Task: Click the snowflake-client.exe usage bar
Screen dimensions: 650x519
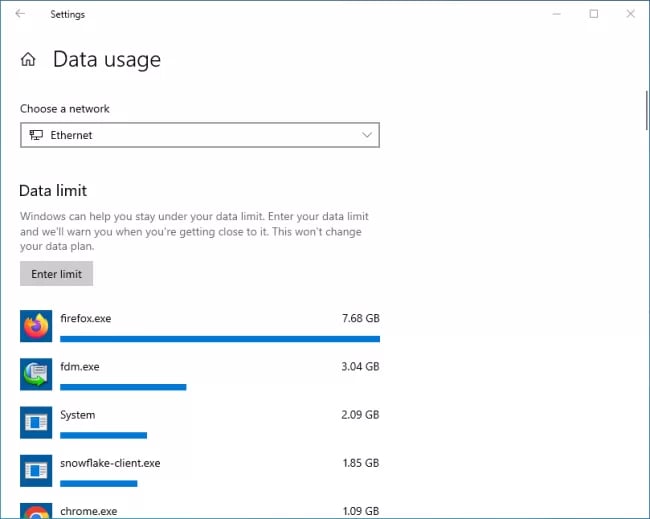Action: point(99,483)
